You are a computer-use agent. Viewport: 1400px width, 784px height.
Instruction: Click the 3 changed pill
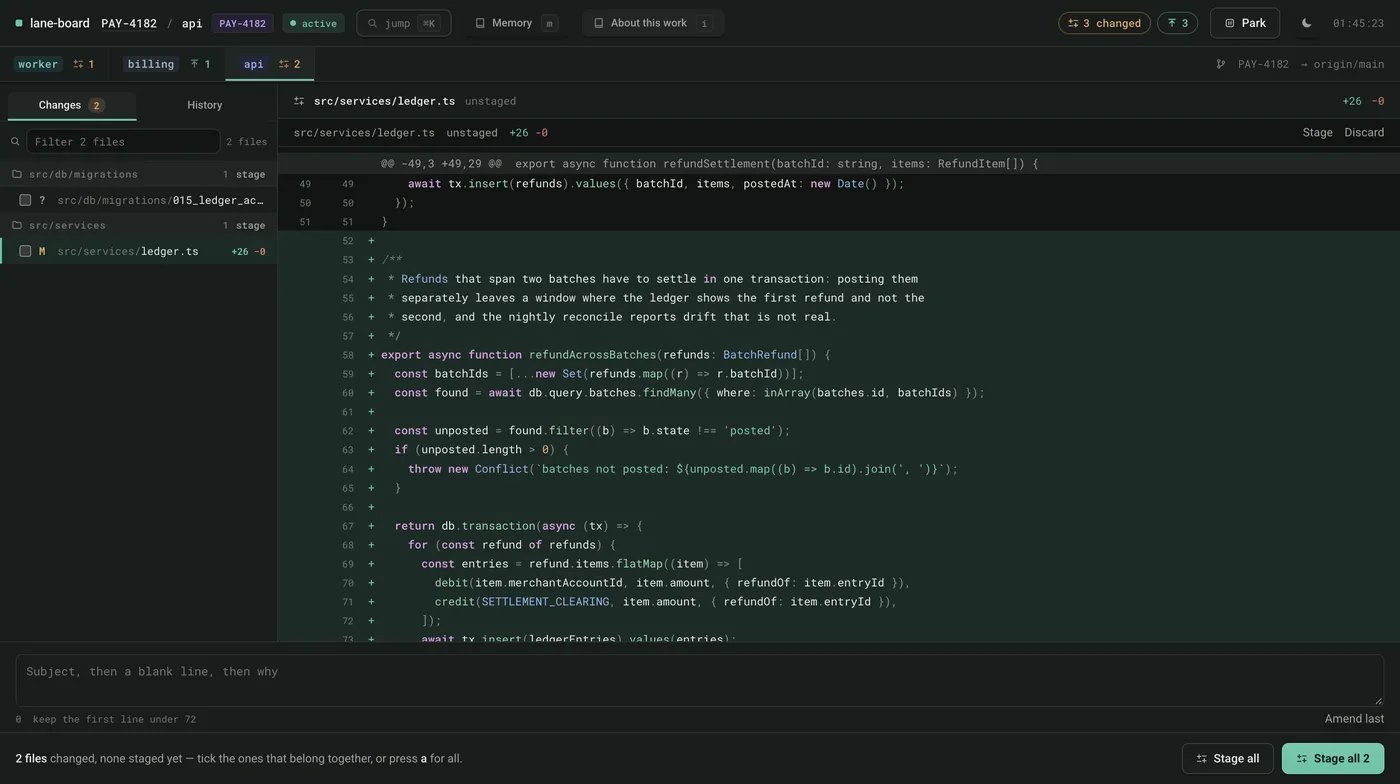[x=1104, y=23]
